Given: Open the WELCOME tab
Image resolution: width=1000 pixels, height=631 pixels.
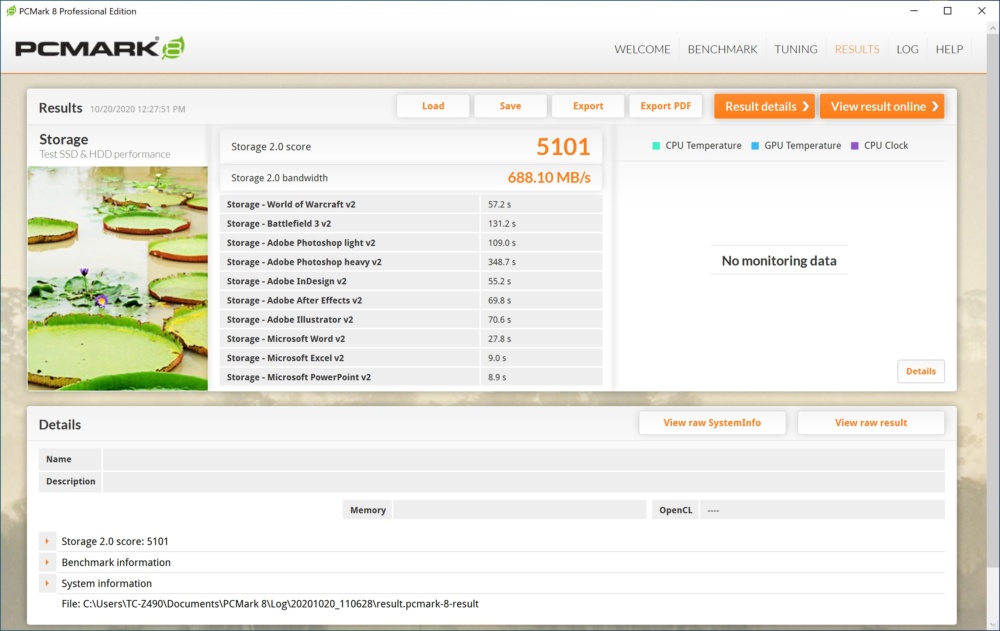Looking at the screenshot, I should [x=642, y=49].
